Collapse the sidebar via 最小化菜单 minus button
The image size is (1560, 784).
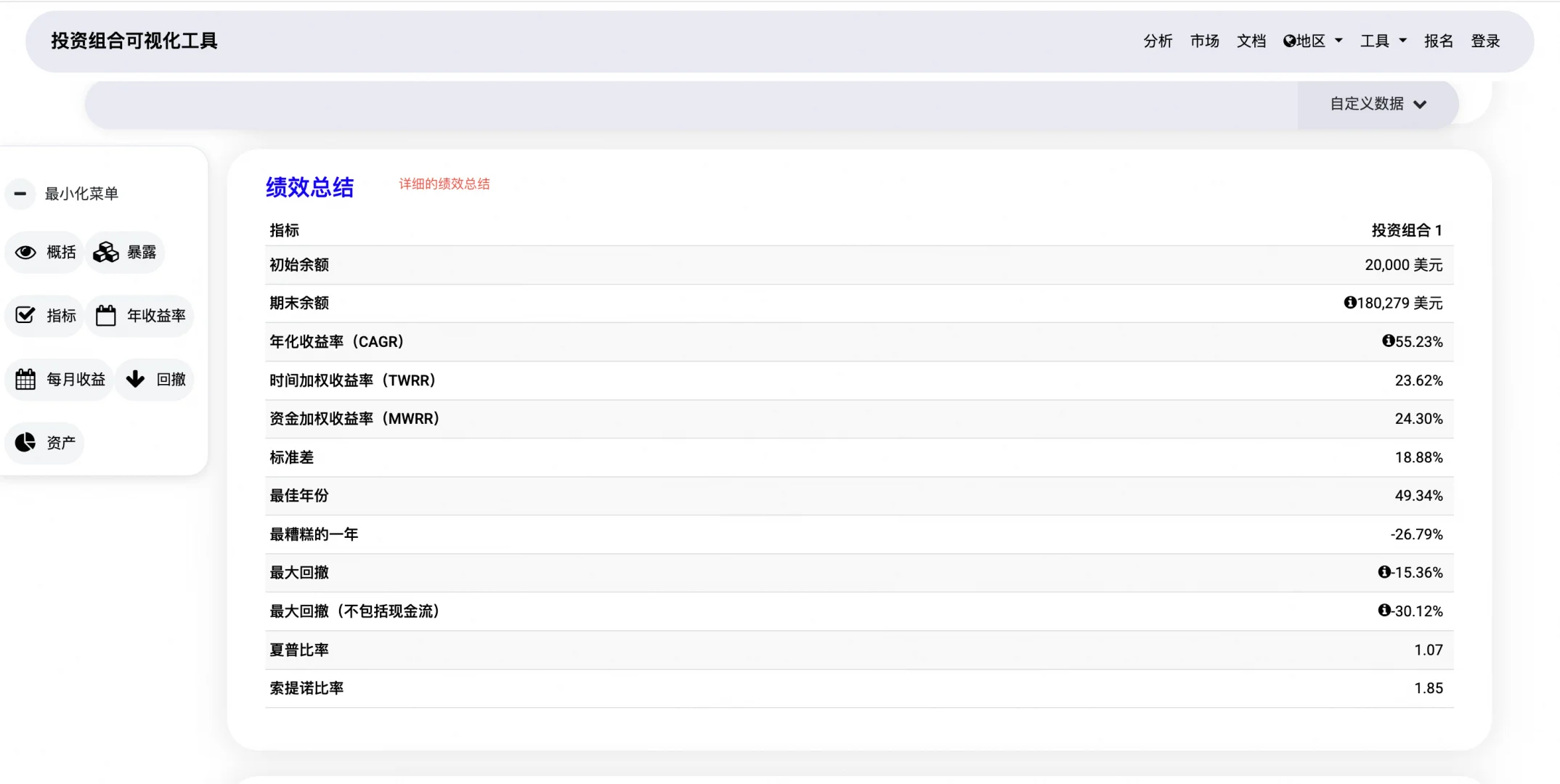pyautogui.click(x=20, y=193)
